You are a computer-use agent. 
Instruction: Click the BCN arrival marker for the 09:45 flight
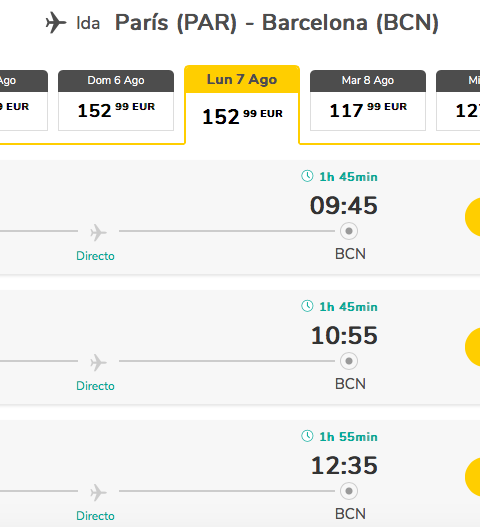coord(349,231)
